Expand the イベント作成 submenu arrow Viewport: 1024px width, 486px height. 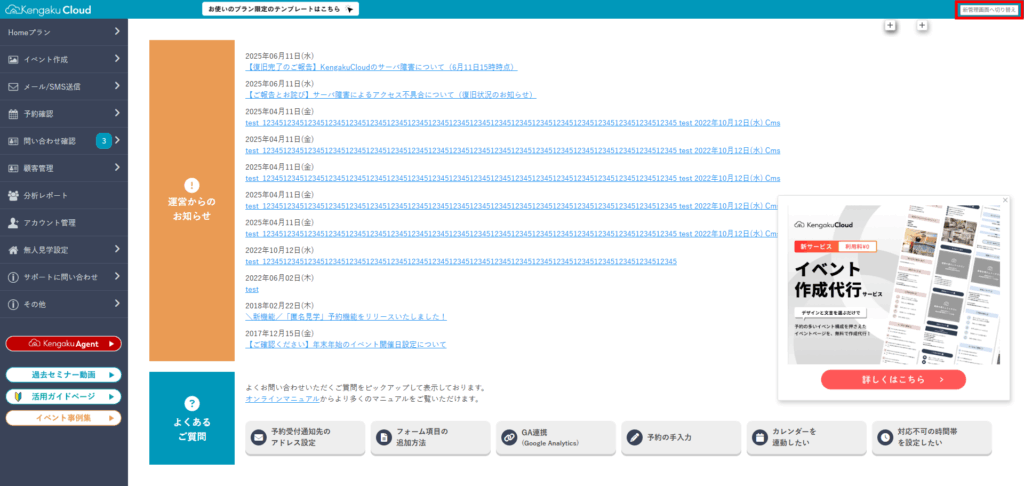[x=117, y=59]
